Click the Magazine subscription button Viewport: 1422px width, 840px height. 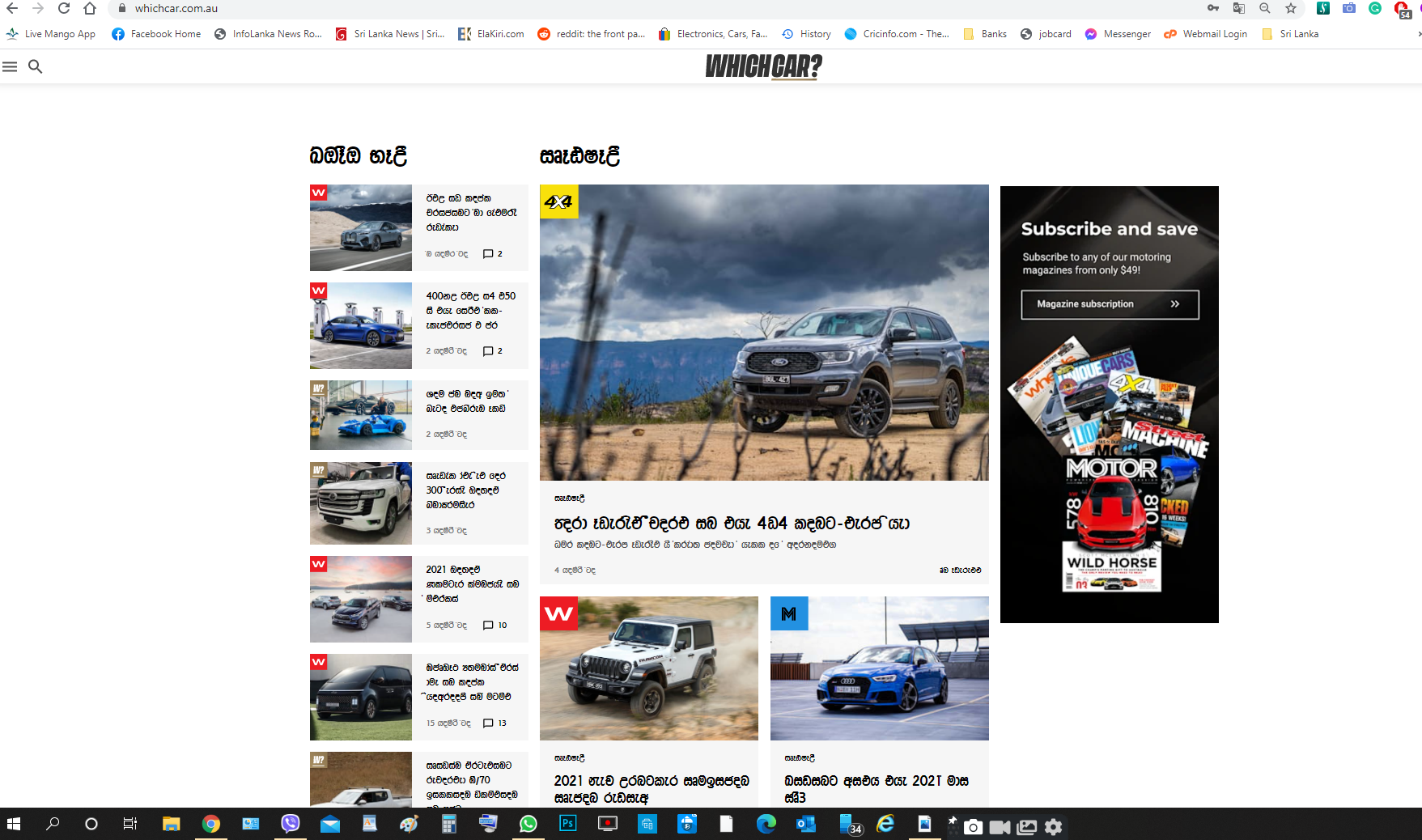[1110, 304]
